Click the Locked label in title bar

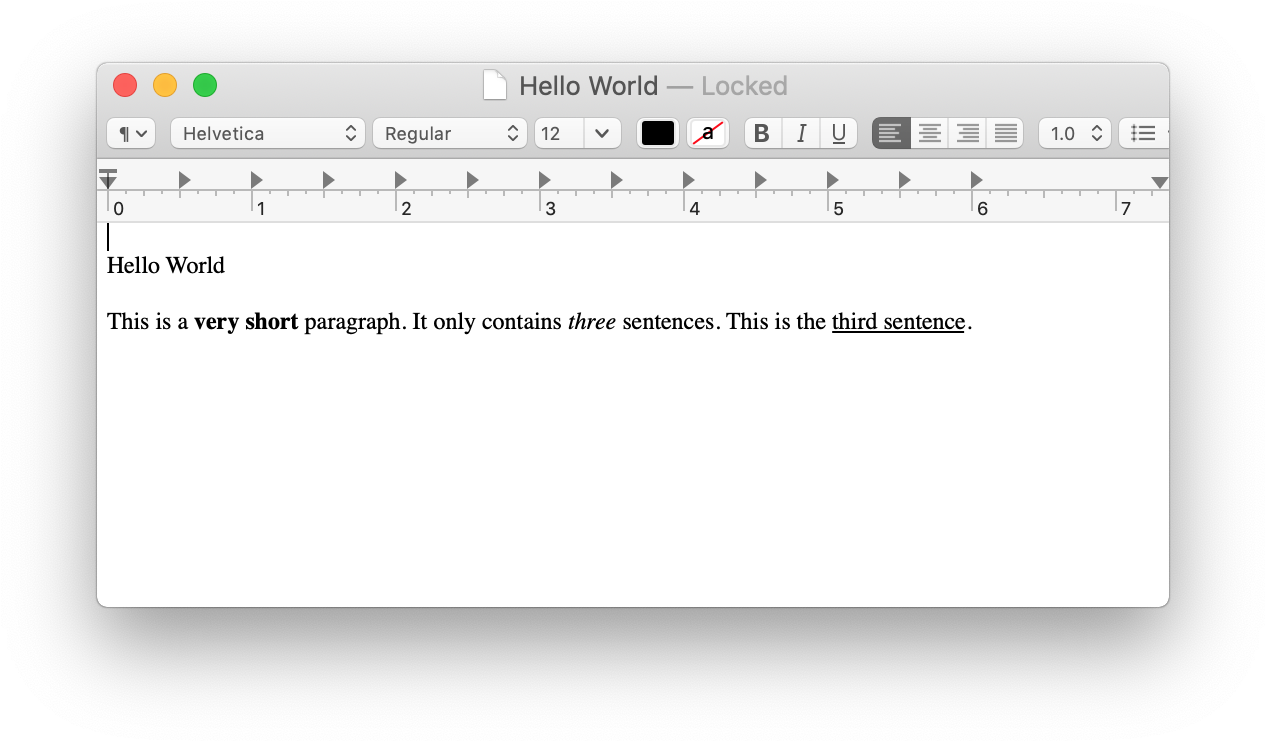744,86
